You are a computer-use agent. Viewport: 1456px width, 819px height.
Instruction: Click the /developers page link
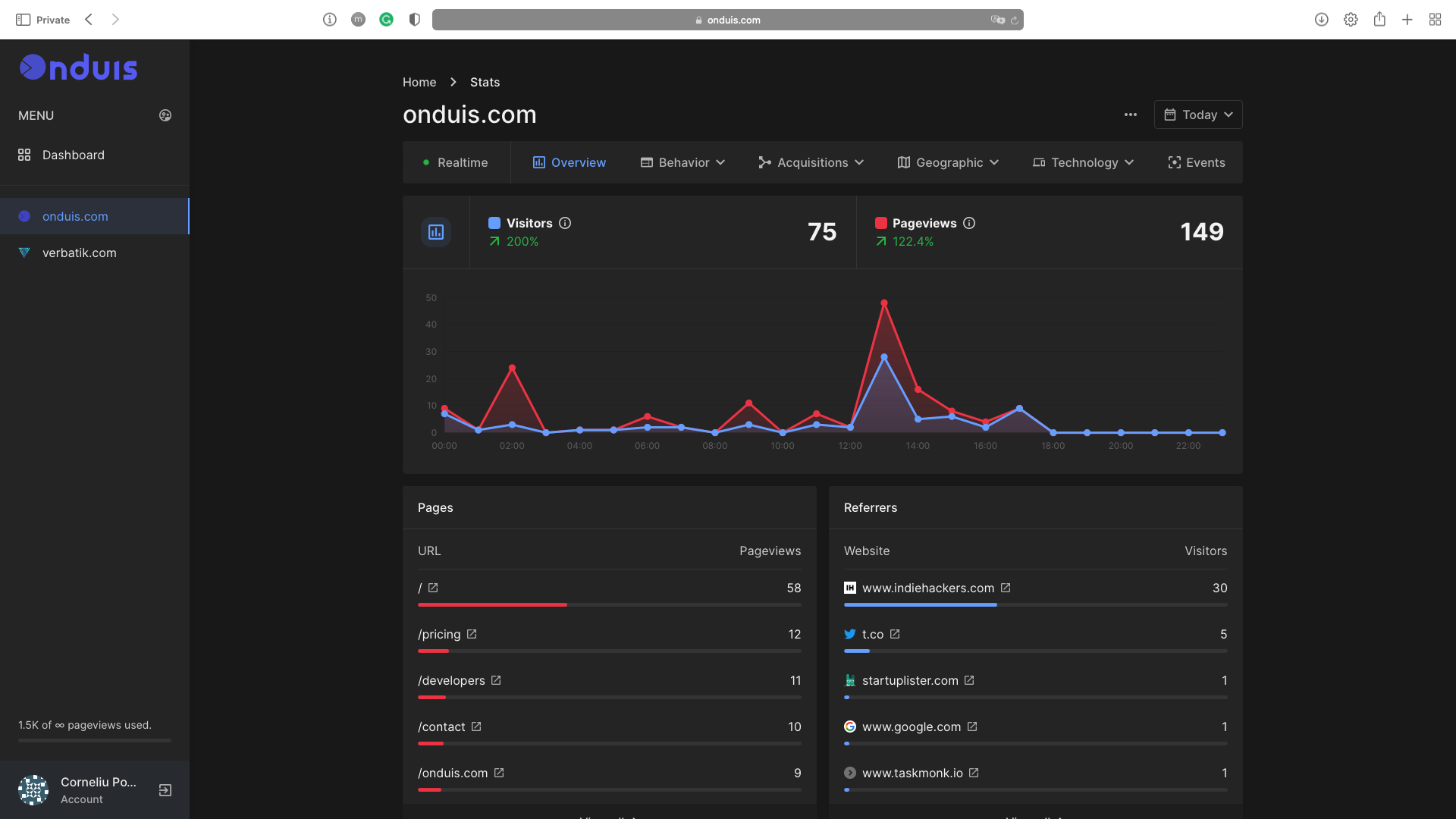pyautogui.click(x=451, y=680)
